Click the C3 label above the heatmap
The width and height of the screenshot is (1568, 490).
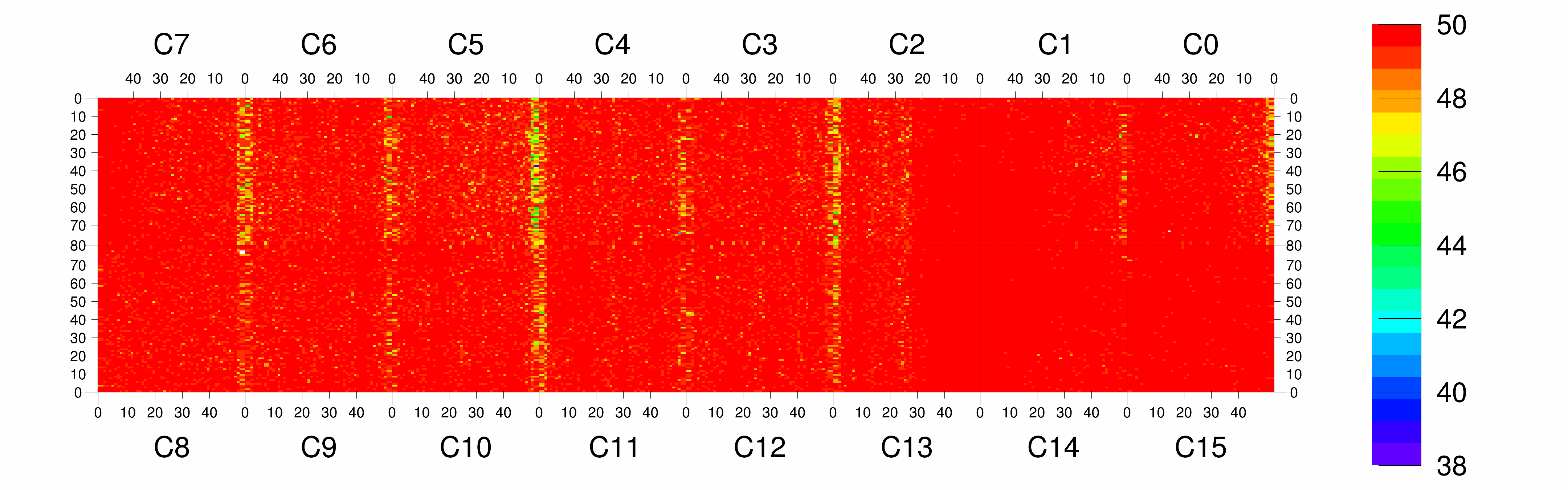click(x=760, y=44)
